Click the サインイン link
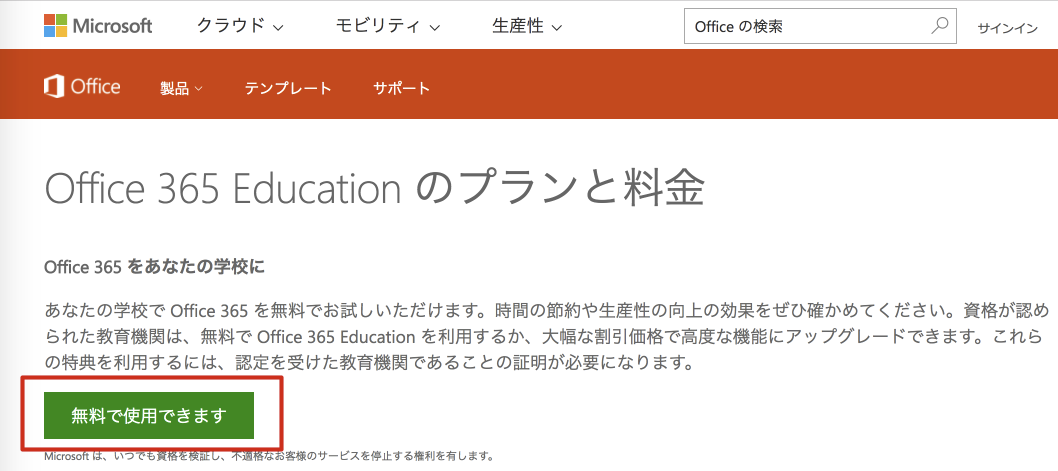Image resolution: width=1058 pixels, height=471 pixels. click(1007, 28)
